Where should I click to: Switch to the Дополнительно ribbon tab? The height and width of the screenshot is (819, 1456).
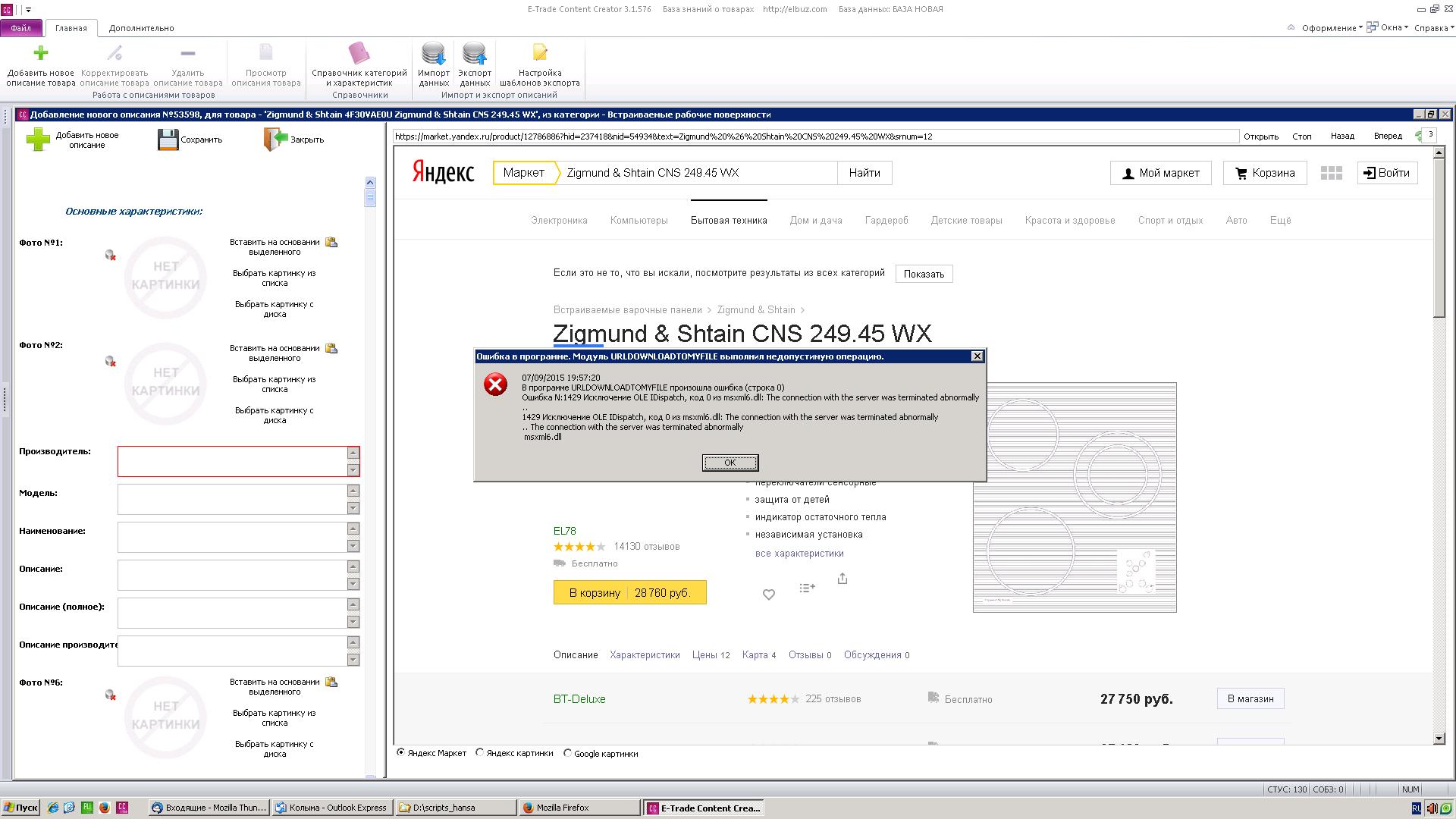click(x=142, y=28)
